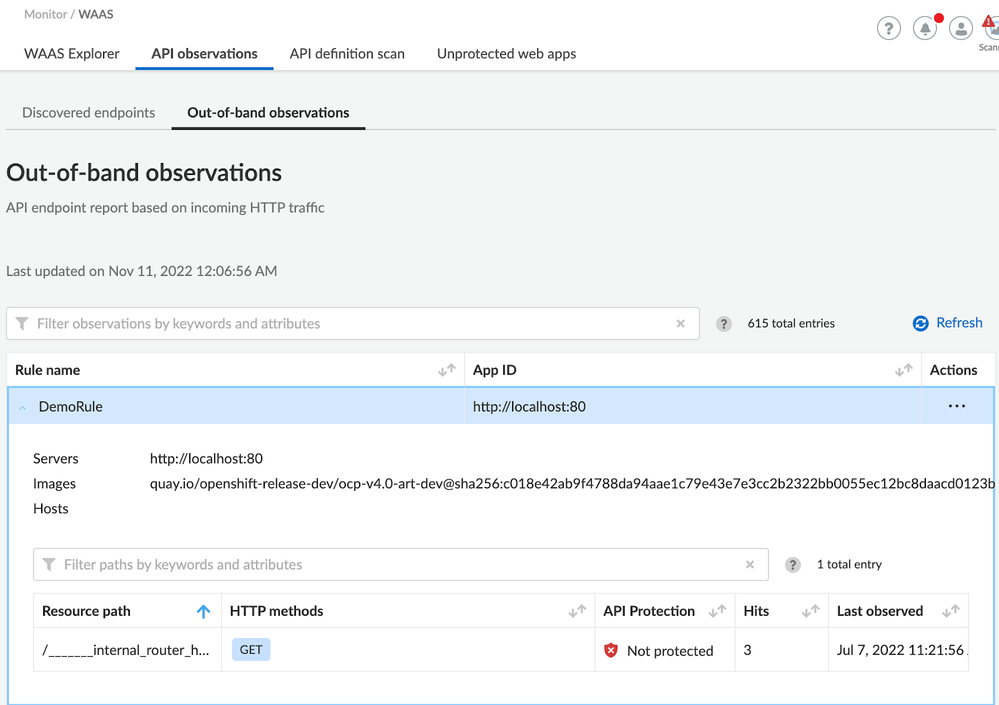This screenshot has height=705, width=999.
Task: Clear the observations filter with X
Action: 681,324
